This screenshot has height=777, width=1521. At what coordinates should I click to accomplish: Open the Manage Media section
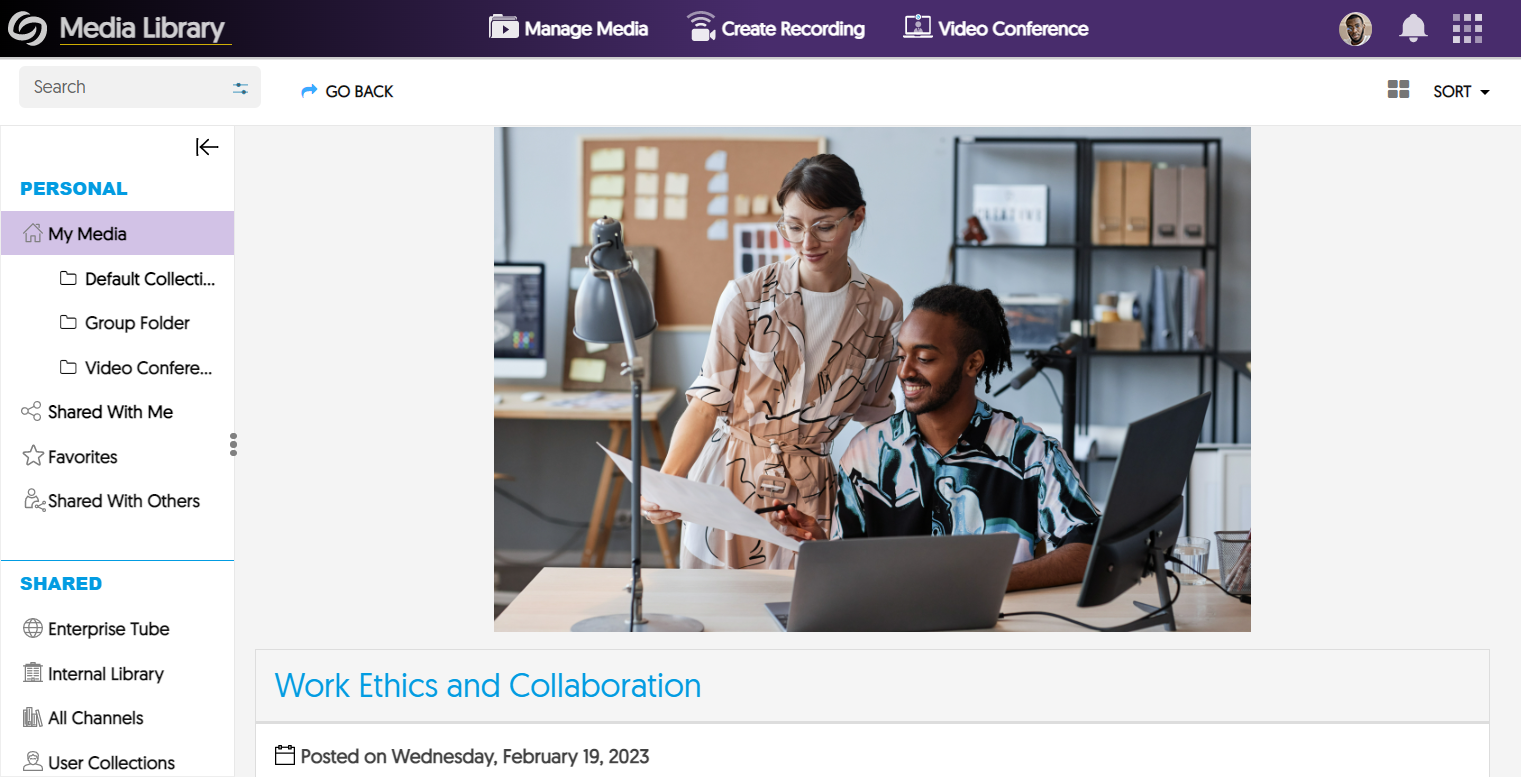pos(568,28)
